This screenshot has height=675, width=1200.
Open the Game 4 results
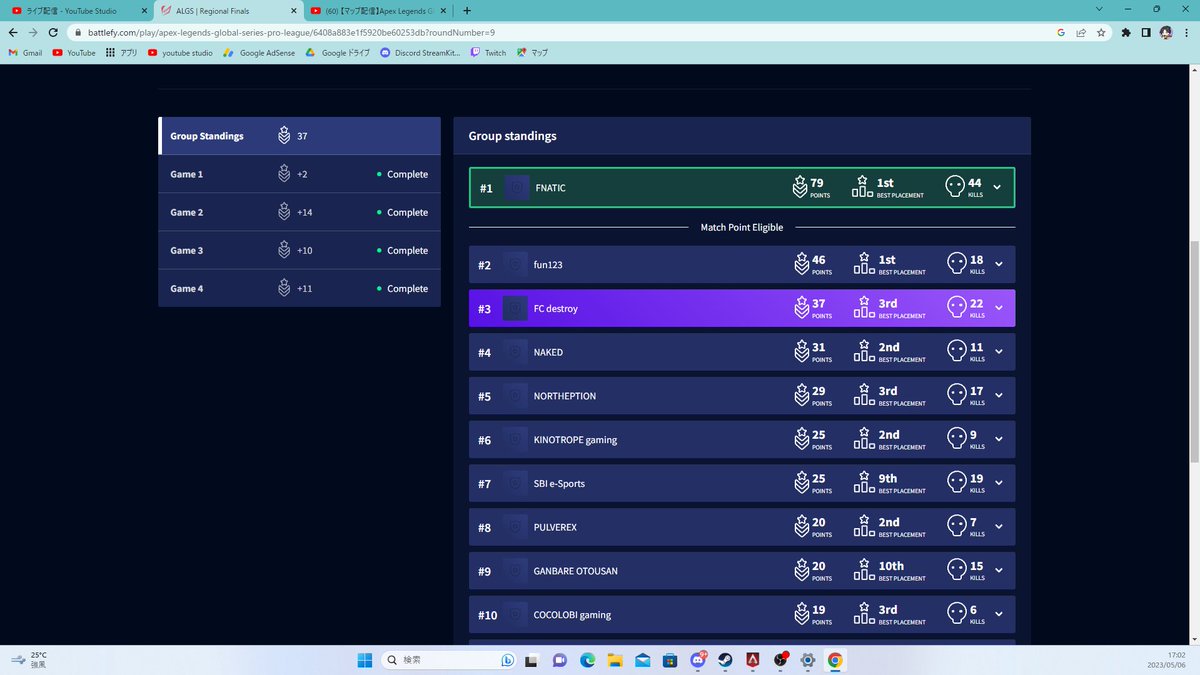(299, 288)
